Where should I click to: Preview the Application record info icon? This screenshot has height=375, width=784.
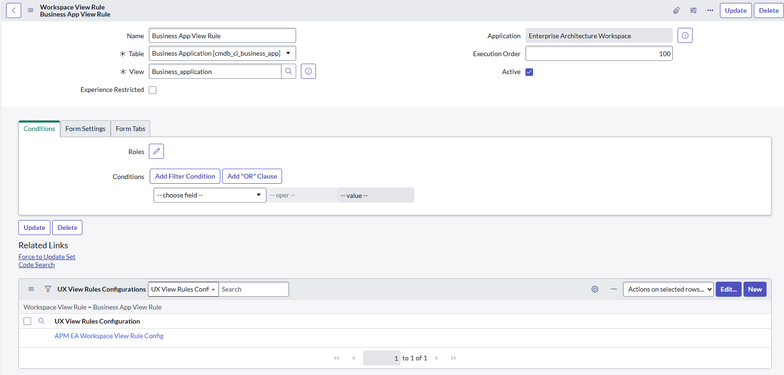[x=685, y=36]
